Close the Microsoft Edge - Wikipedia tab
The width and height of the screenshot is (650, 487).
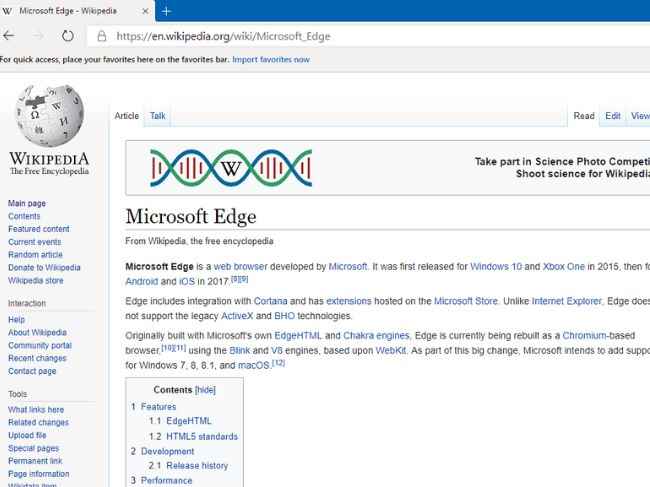[x=145, y=11]
